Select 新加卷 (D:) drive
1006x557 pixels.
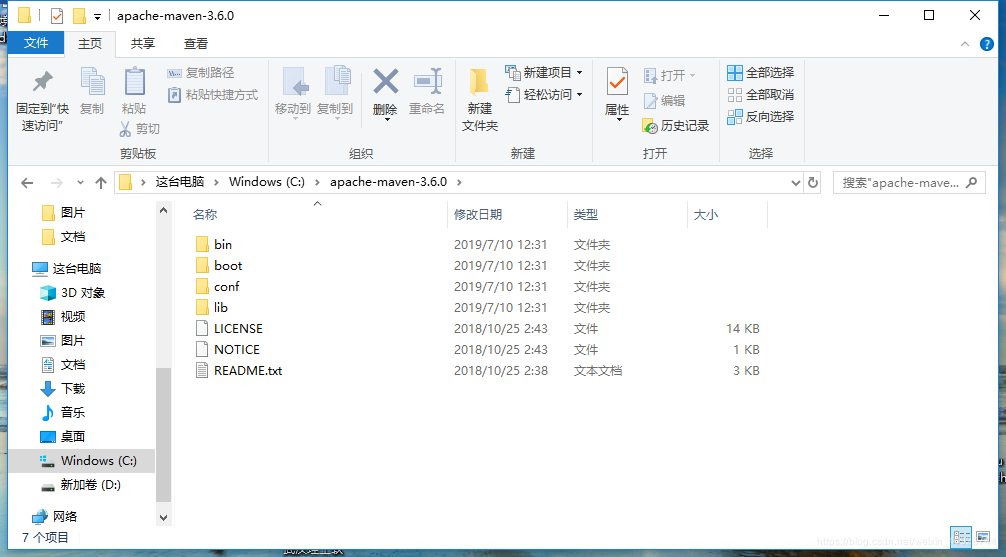90,485
